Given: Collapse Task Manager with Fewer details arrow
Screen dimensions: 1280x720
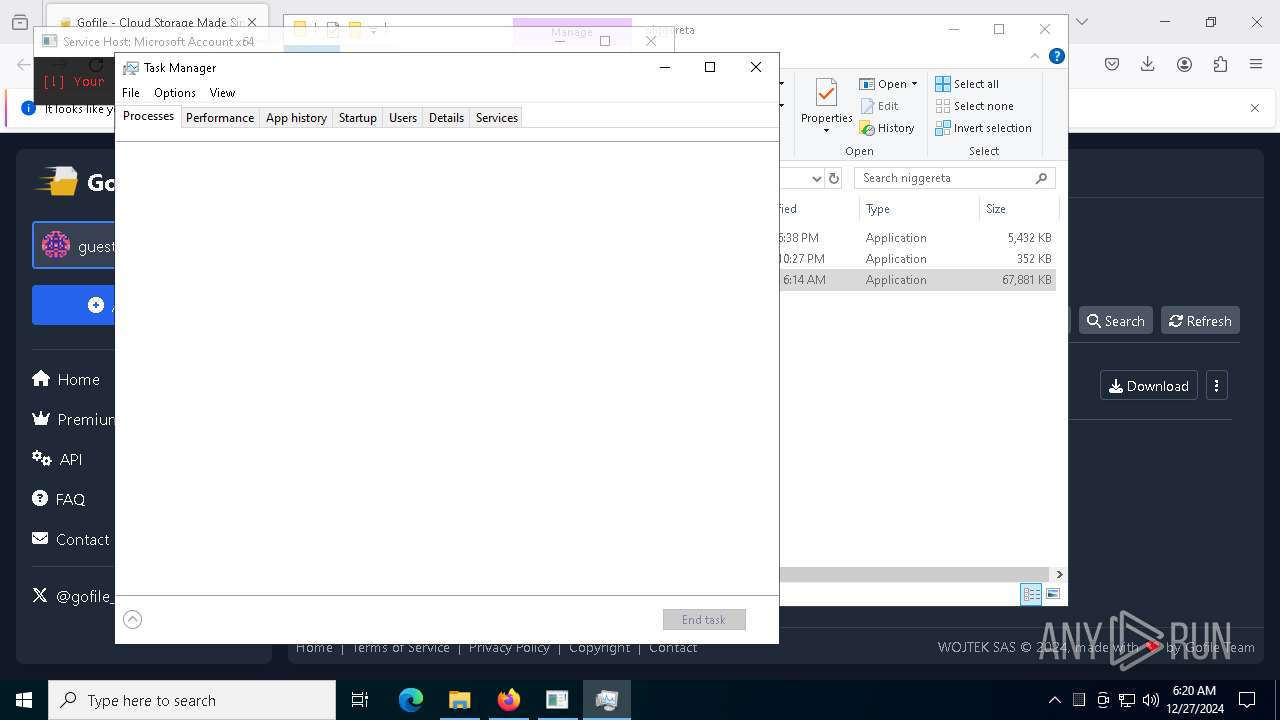Looking at the screenshot, I should coord(133,619).
